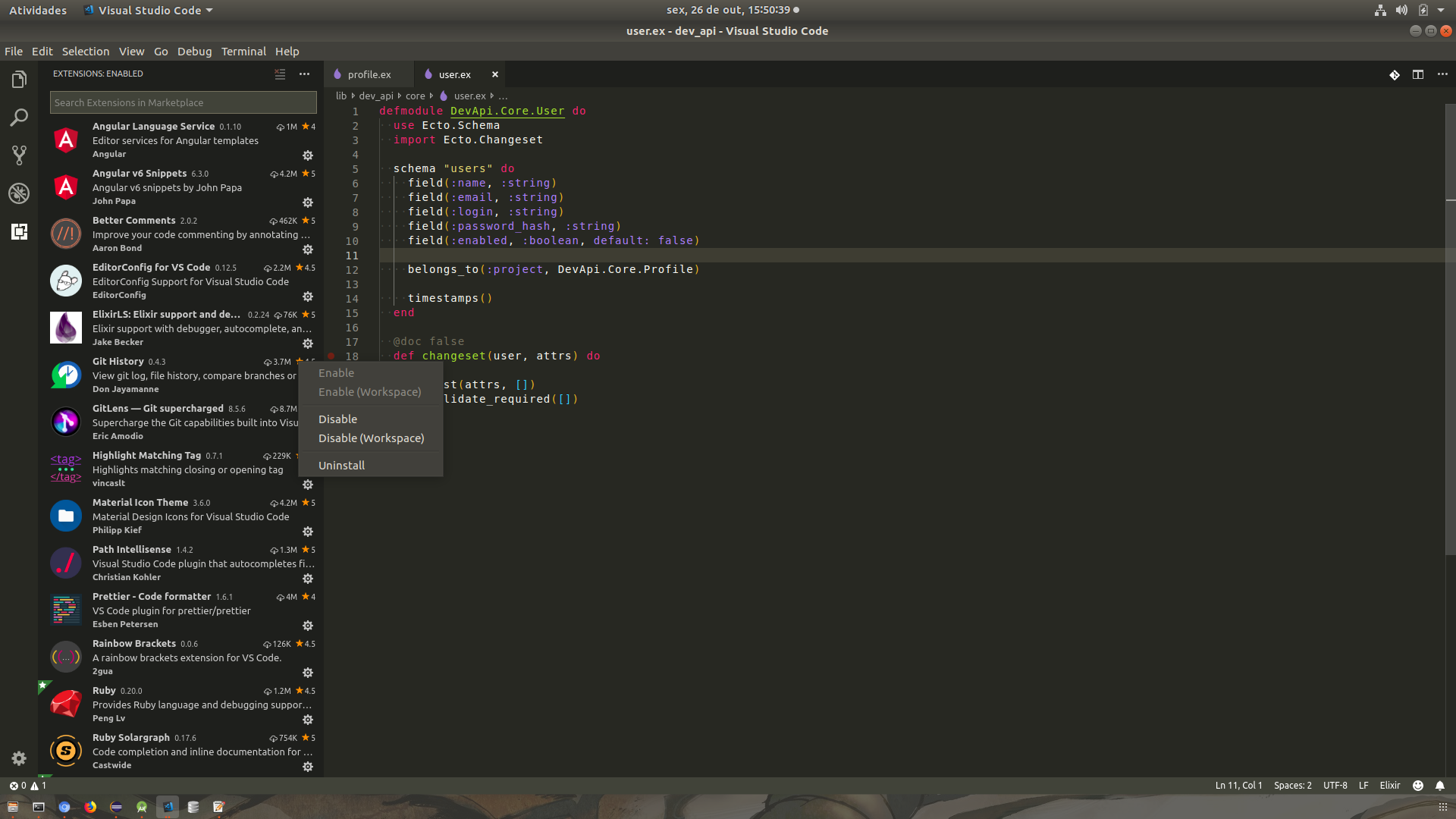Open the Manage gear at activity bar bottom
1456x819 pixels.
click(x=19, y=758)
